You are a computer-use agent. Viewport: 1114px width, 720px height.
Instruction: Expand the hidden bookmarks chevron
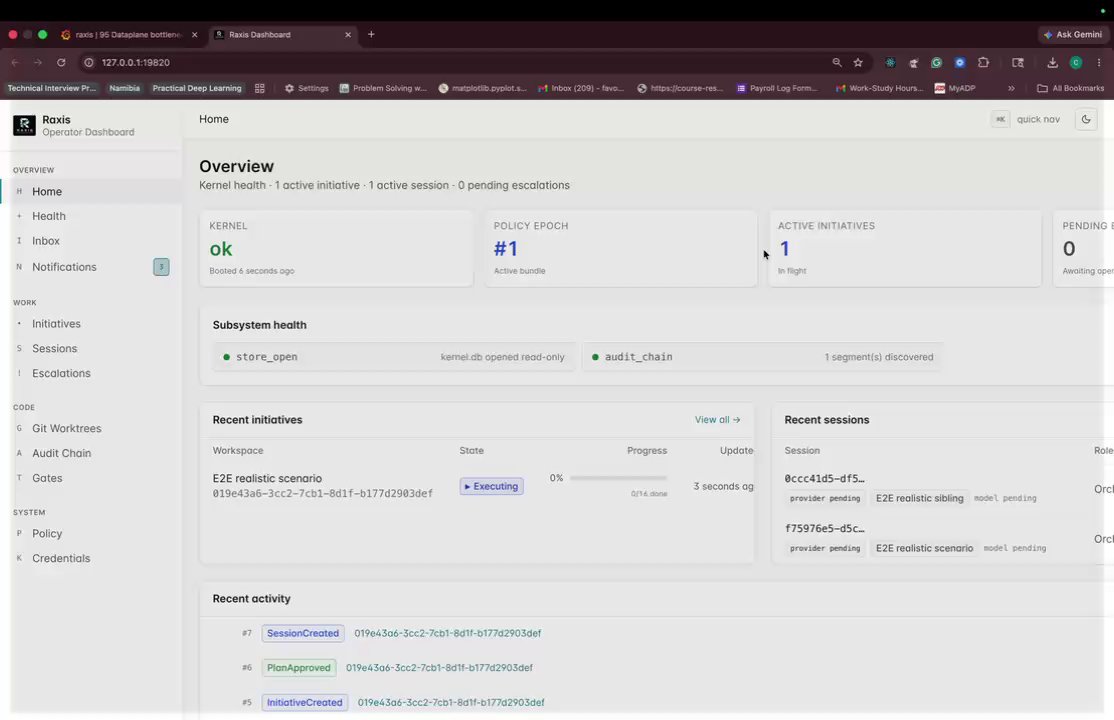1011,88
